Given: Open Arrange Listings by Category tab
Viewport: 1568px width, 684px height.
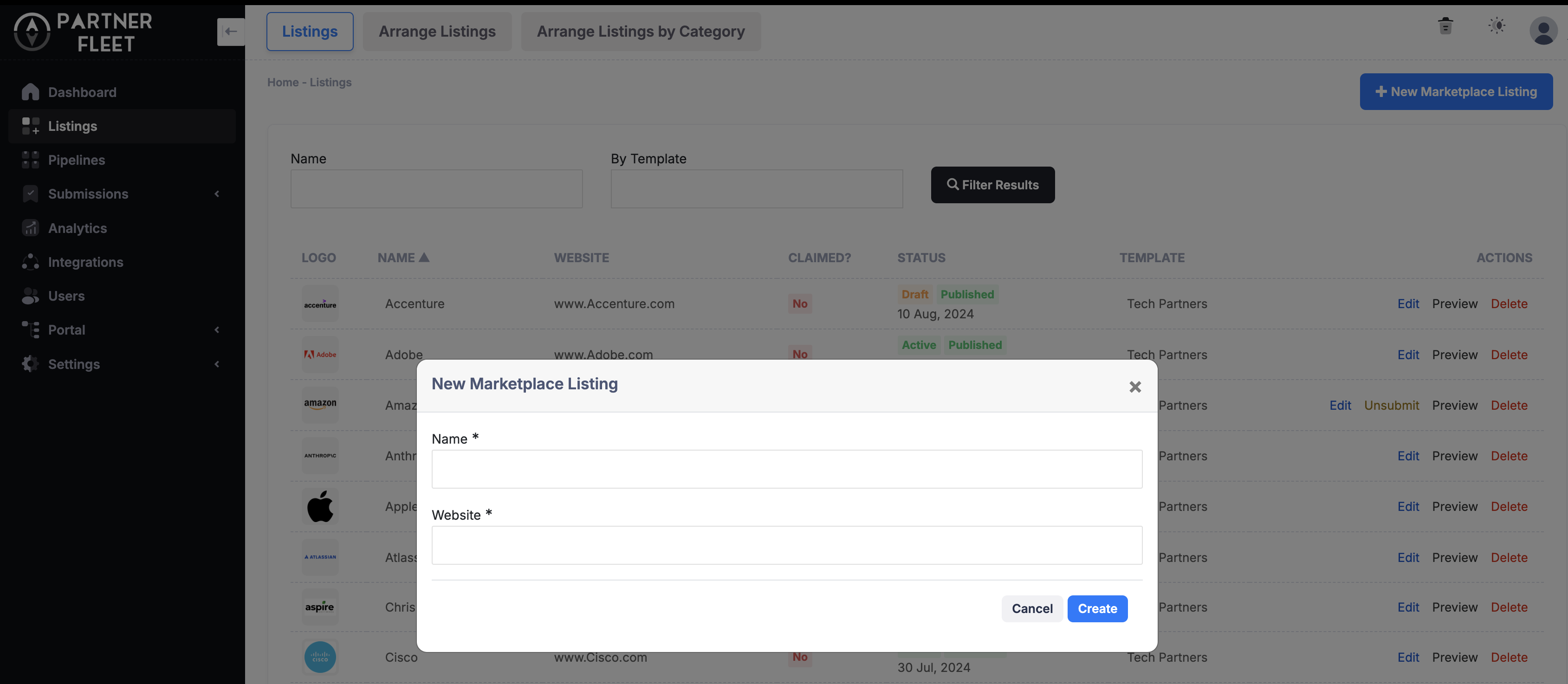Looking at the screenshot, I should 641,32.
